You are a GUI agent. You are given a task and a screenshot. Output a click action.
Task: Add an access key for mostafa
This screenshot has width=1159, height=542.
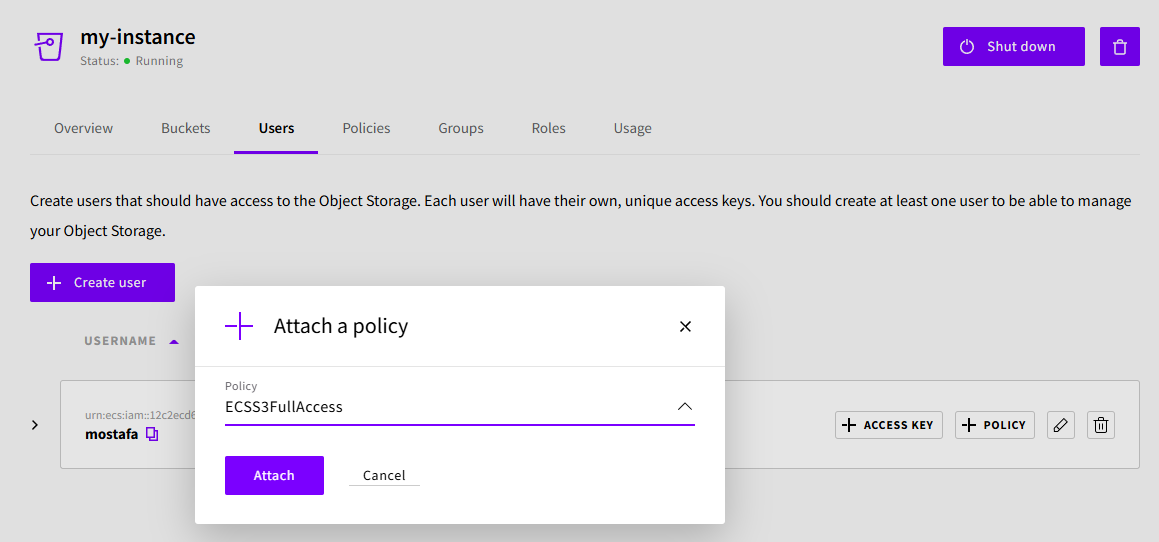(x=889, y=425)
